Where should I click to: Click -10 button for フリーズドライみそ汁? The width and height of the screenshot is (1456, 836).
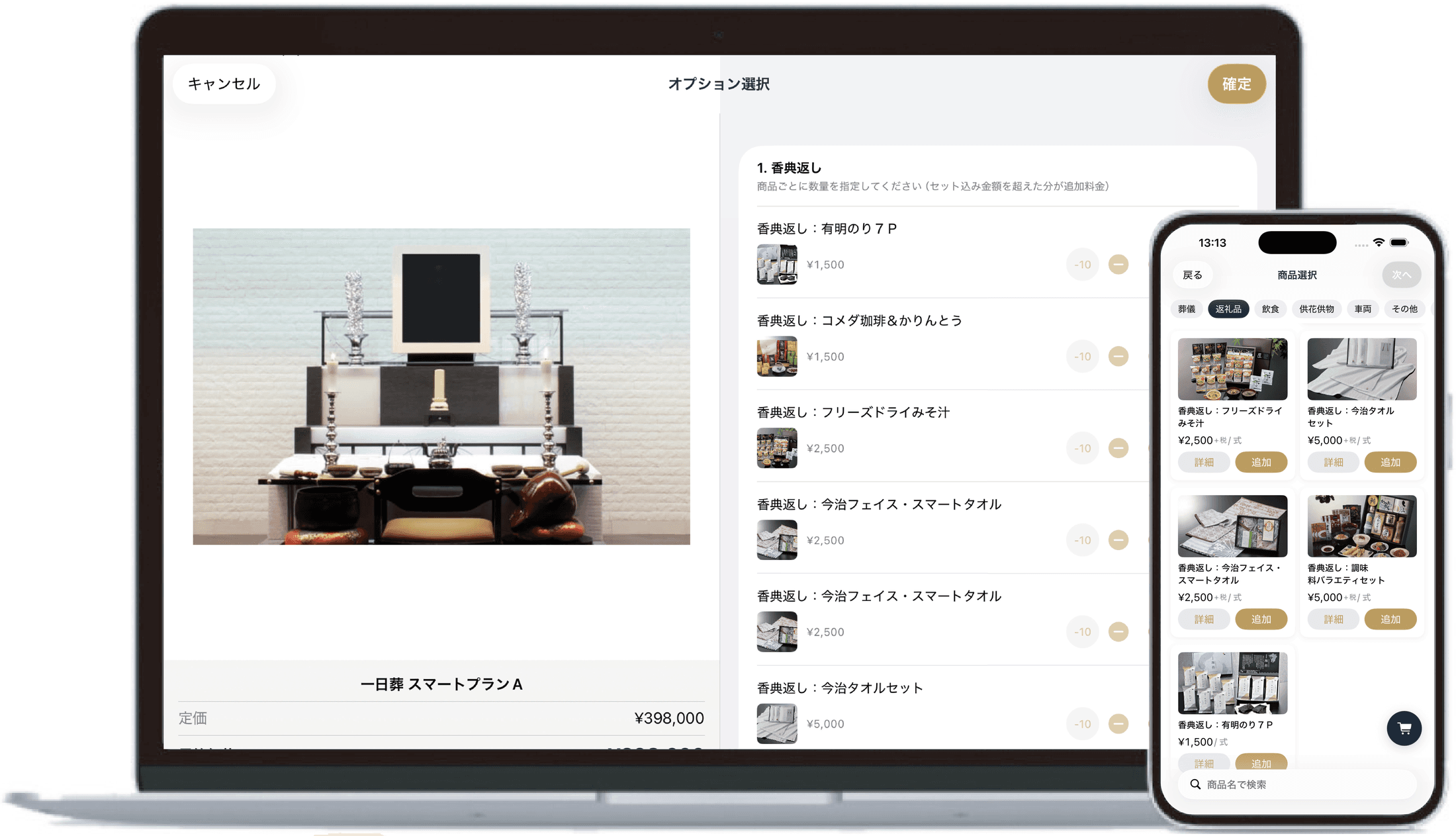(1083, 449)
